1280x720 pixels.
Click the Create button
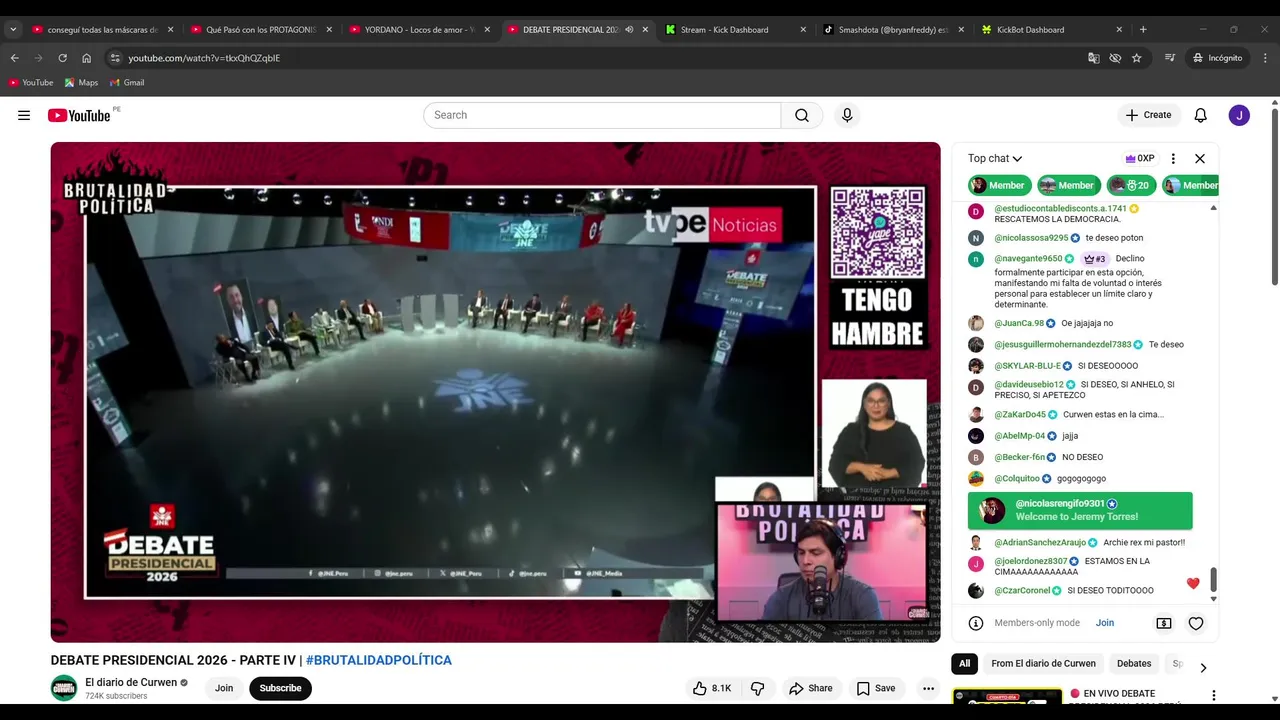click(x=1148, y=115)
